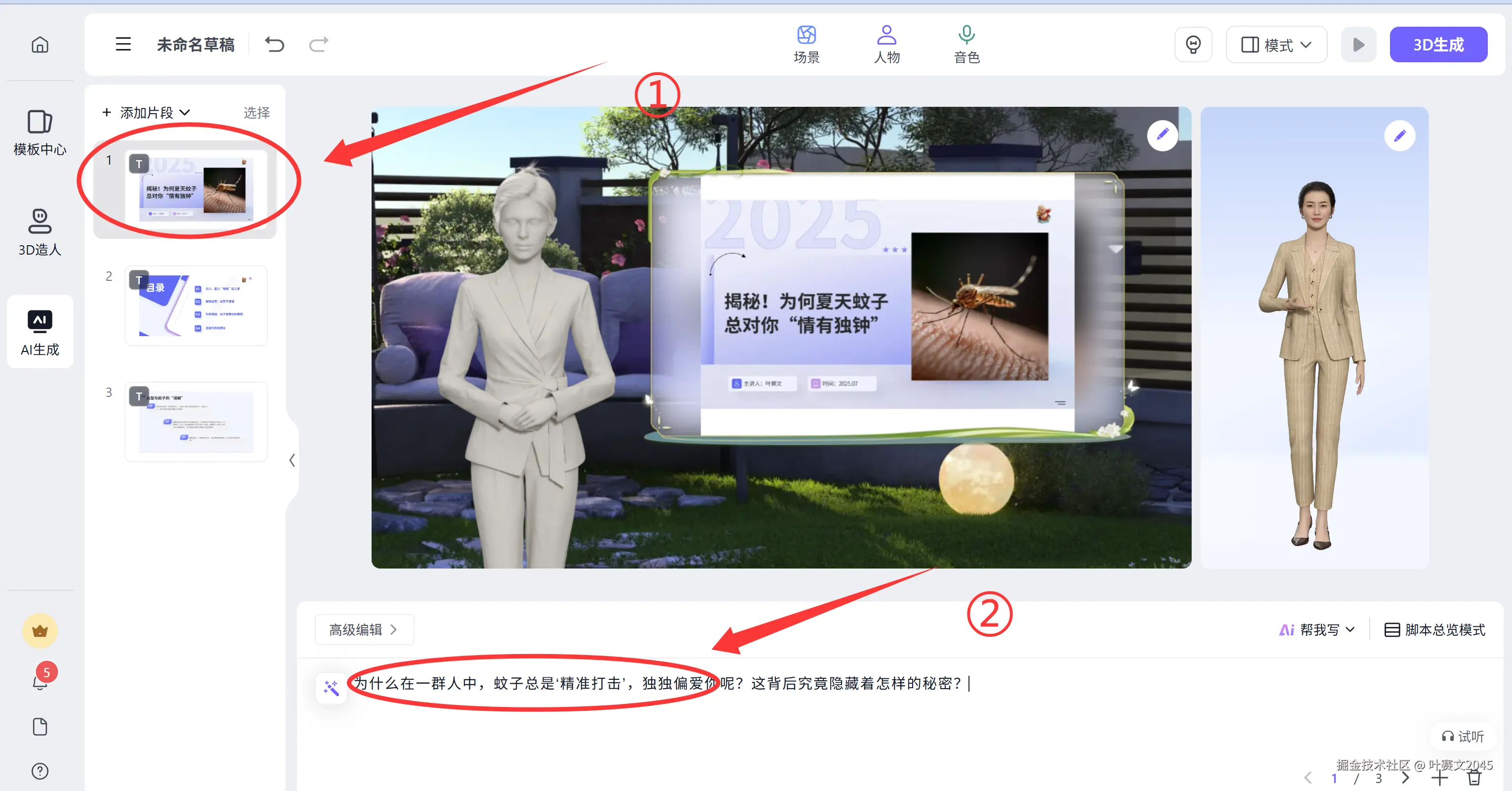Click the home icon in sidebar

tap(40, 44)
